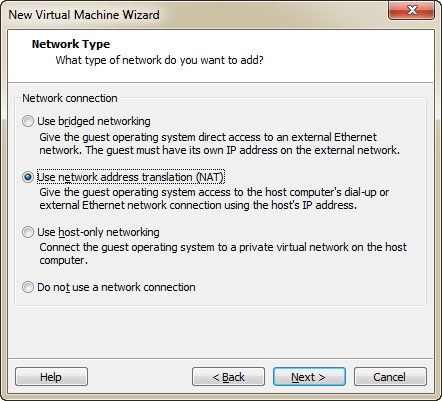
Task: Click the bridged networking description paragraph
Action: coord(219,144)
